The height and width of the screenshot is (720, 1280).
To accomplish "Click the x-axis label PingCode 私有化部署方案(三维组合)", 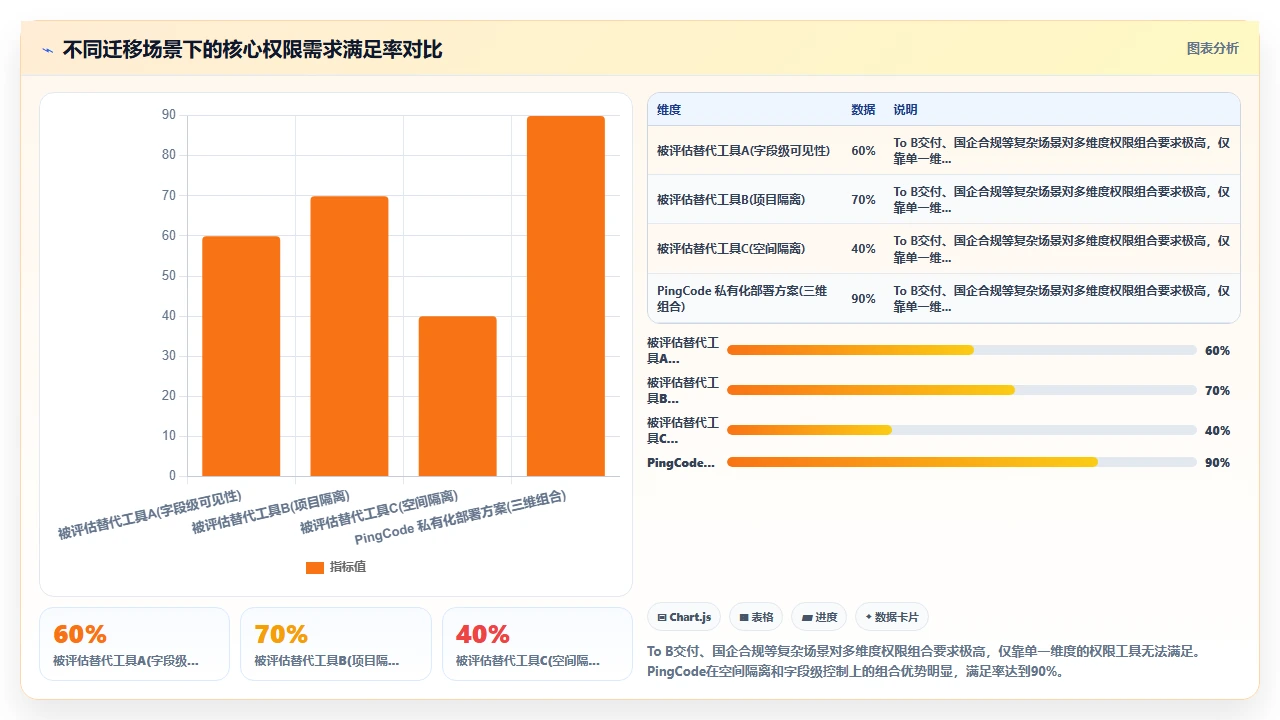I will pyautogui.click(x=461, y=517).
